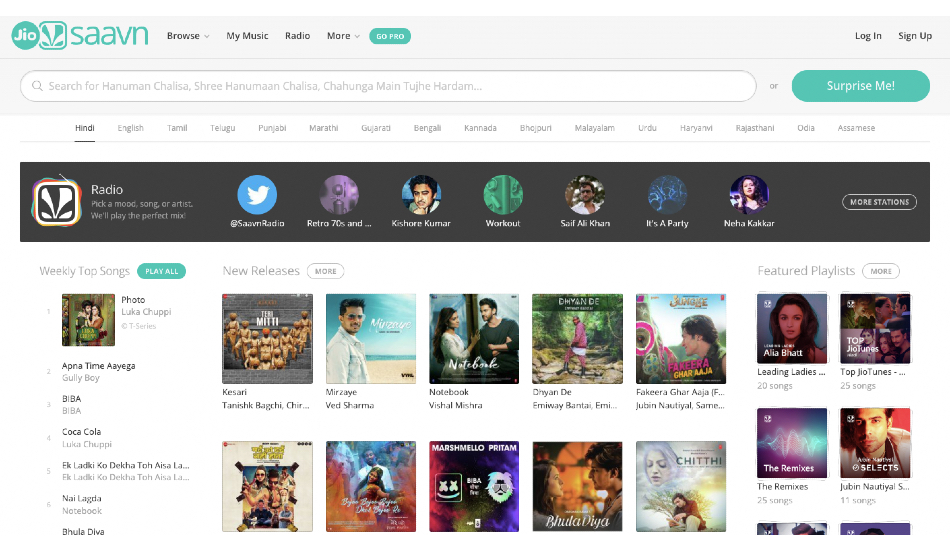
Task: Select the Hindi language tab
Action: coord(85,128)
